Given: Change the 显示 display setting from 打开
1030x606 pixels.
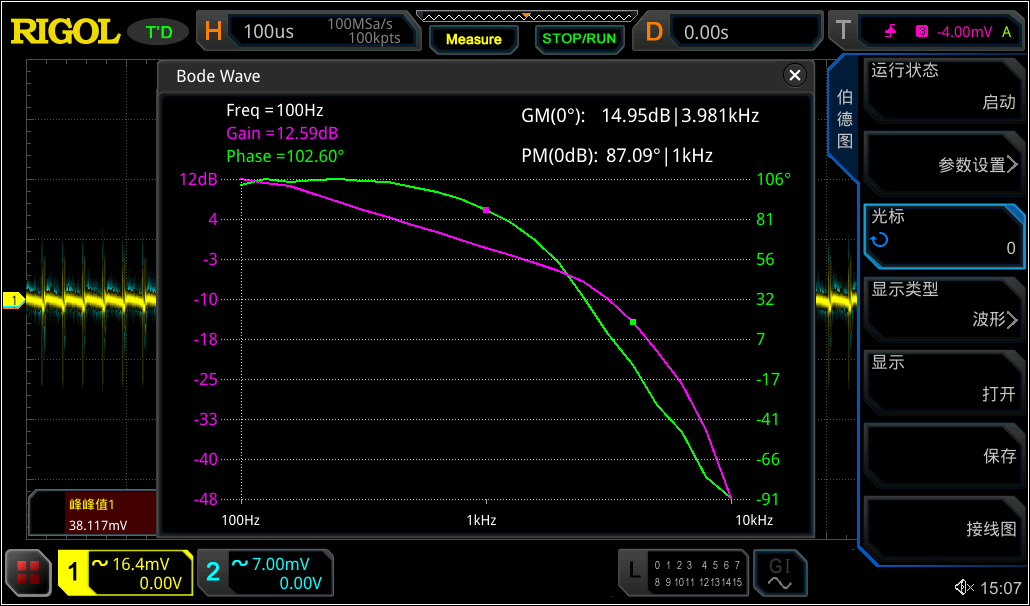Looking at the screenshot, I should click(944, 379).
